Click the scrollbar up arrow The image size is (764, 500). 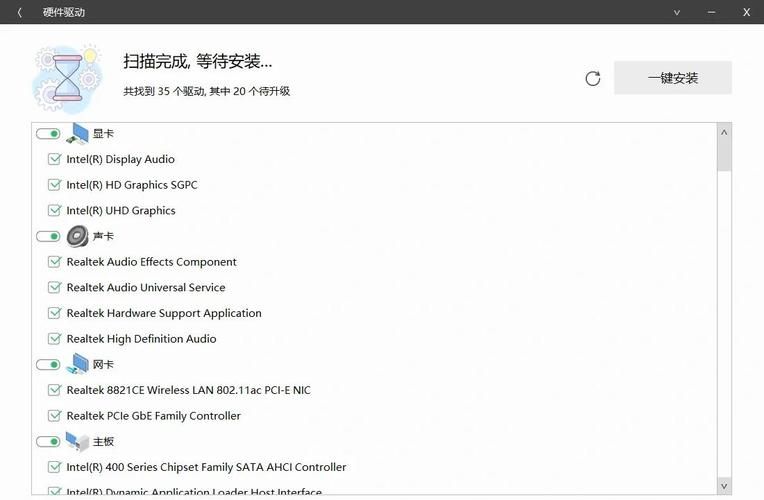click(x=724, y=132)
